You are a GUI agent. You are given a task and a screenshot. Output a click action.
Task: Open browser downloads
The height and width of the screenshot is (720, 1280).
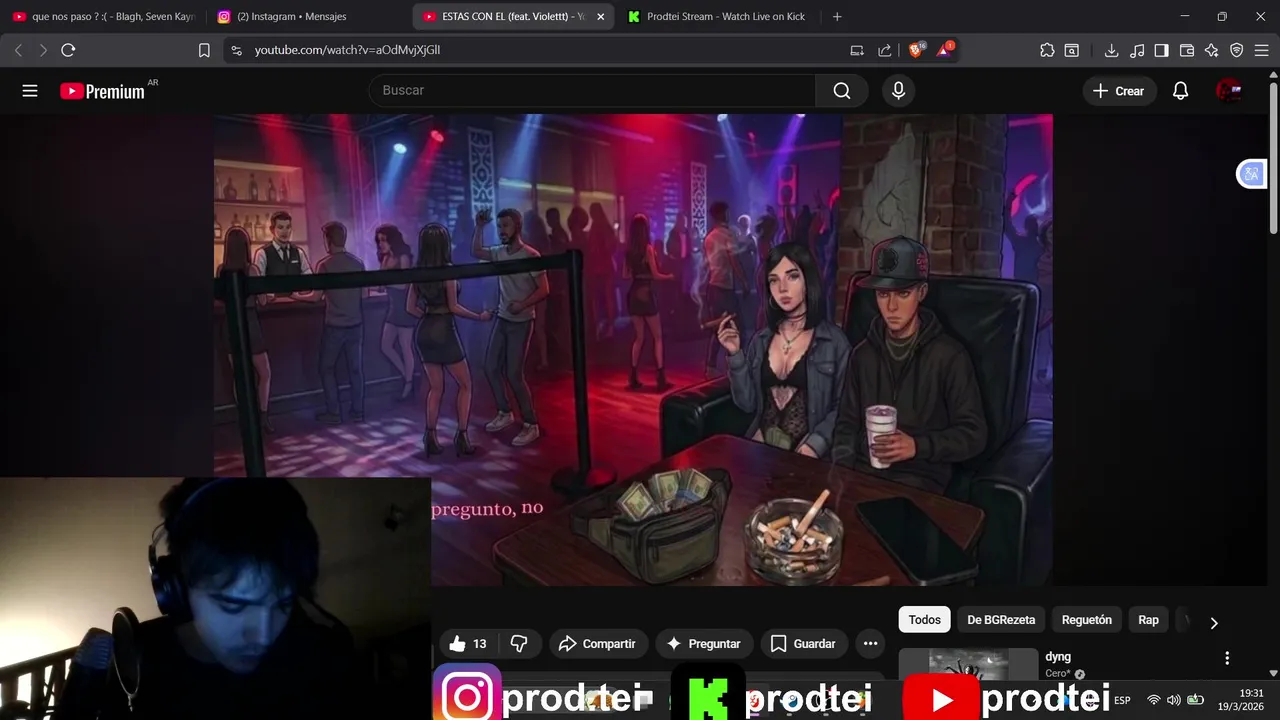(x=1111, y=50)
